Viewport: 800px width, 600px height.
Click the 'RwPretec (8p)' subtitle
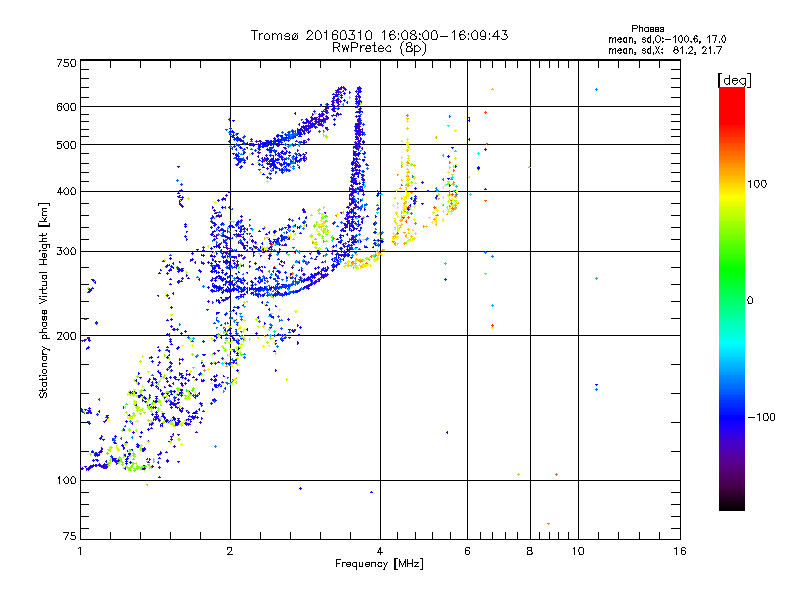click(379, 48)
